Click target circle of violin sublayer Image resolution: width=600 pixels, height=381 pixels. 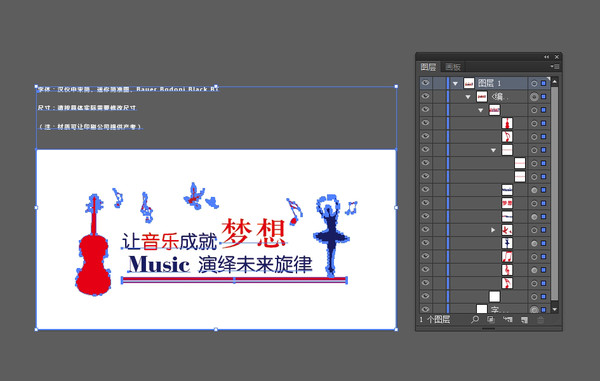(x=534, y=124)
